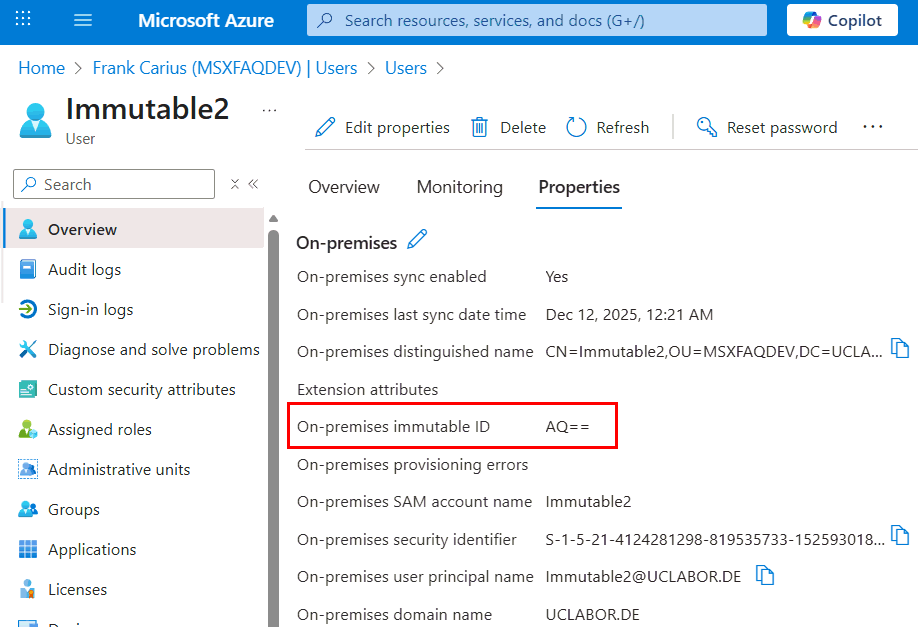Focus the top resource search bar
The width and height of the screenshot is (918, 627).
pyautogui.click(x=537, y=20)
